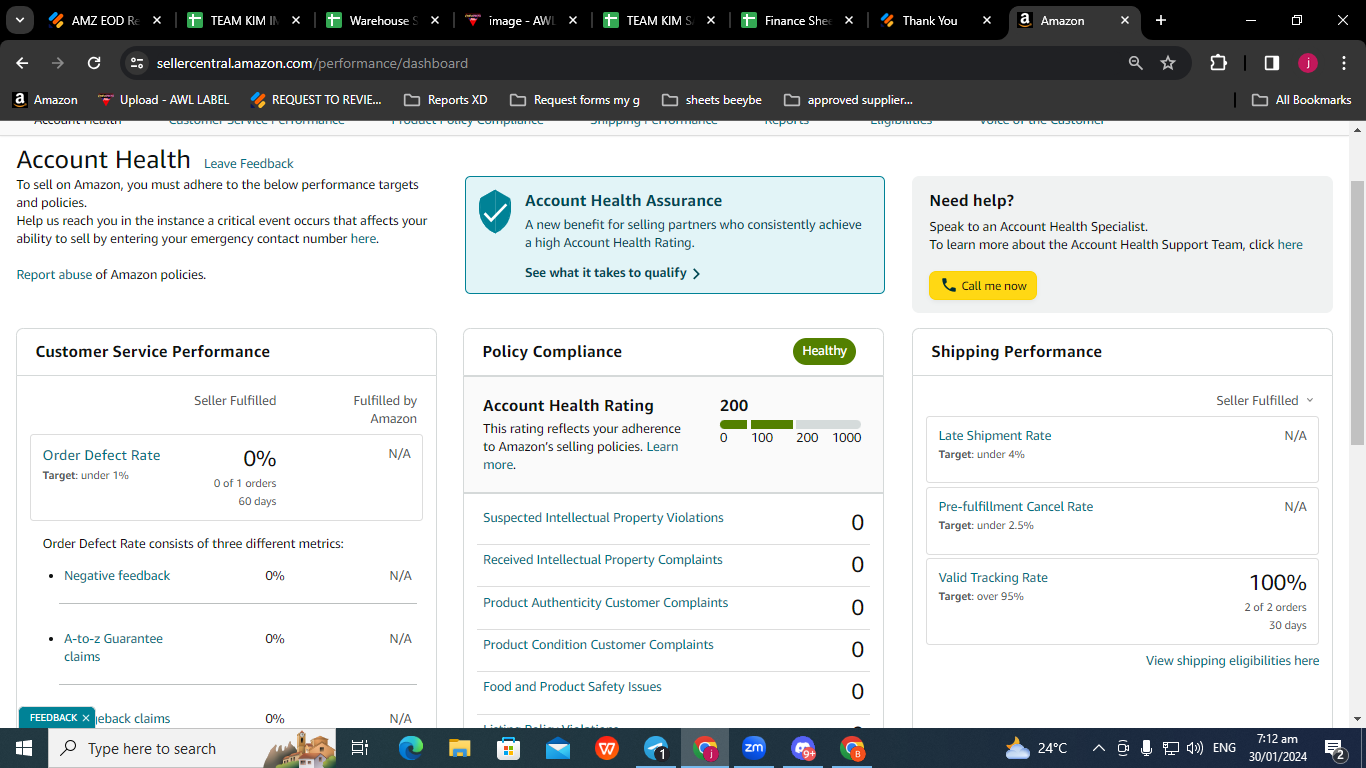The height and width of the screenshot is (768, 1366).
Task: Click the Account Health Rating progress bar
Action: tap(790, 425)
